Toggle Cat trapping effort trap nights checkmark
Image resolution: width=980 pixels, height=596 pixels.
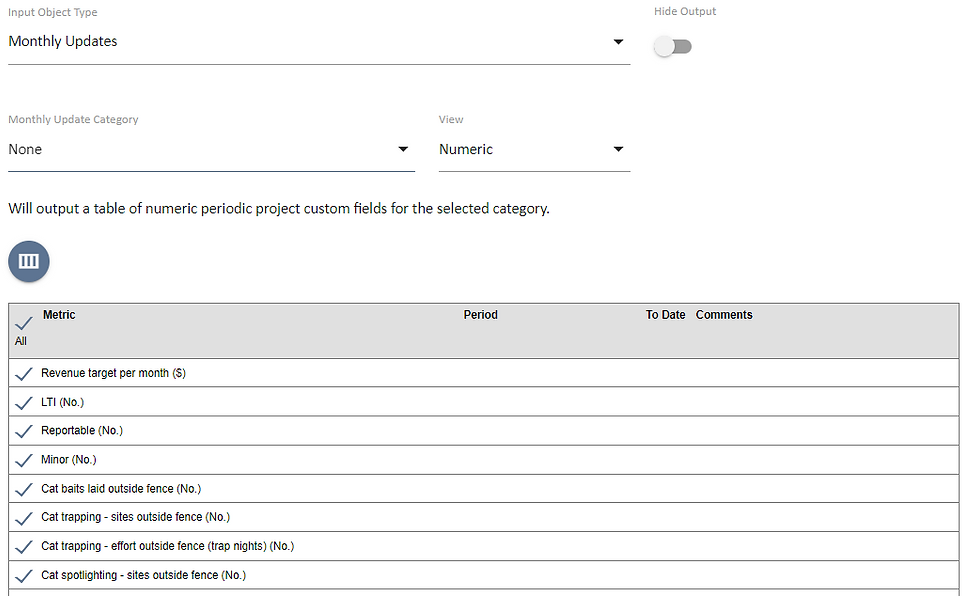24,547
